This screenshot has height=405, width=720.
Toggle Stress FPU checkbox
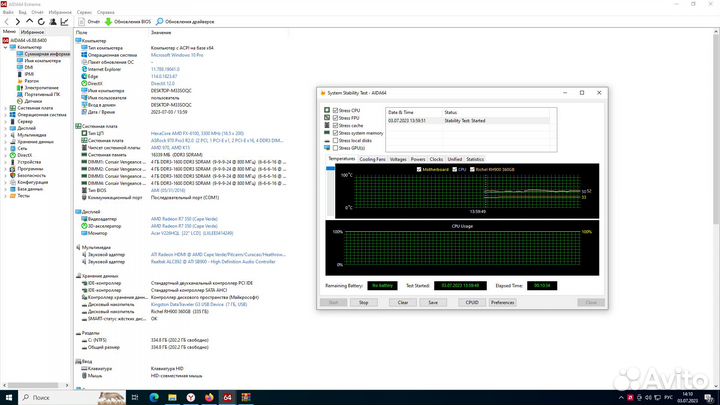click(x=335, y=118)
